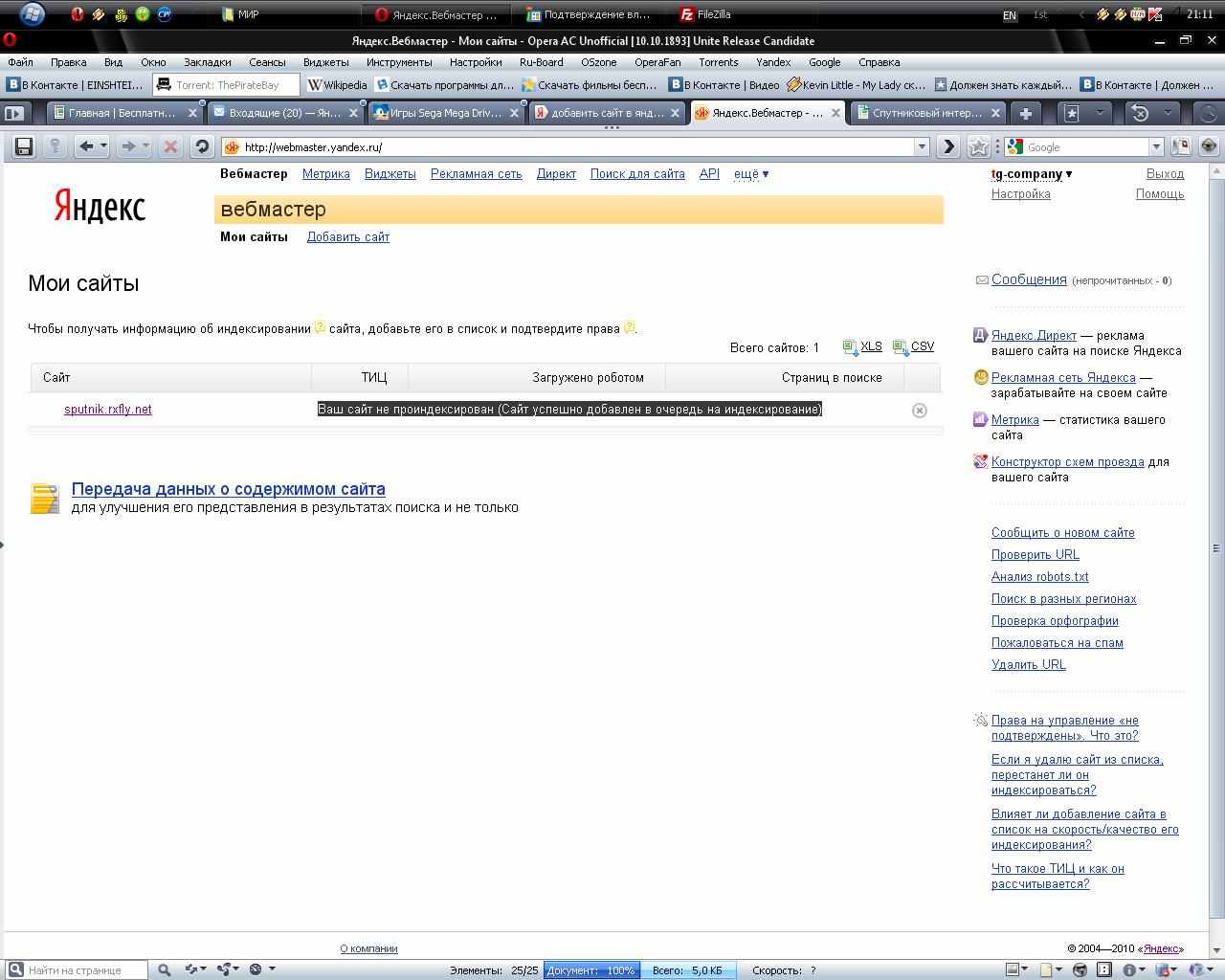Screen dimensions: 1225x980
Task: Go back using the Back arrow button
Action: pos(86,146)
